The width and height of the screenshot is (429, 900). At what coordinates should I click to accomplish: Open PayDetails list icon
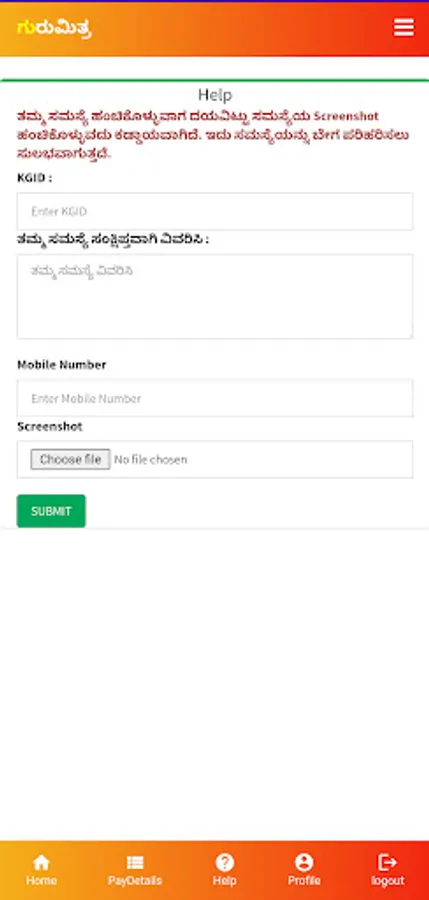pos(135,862)
